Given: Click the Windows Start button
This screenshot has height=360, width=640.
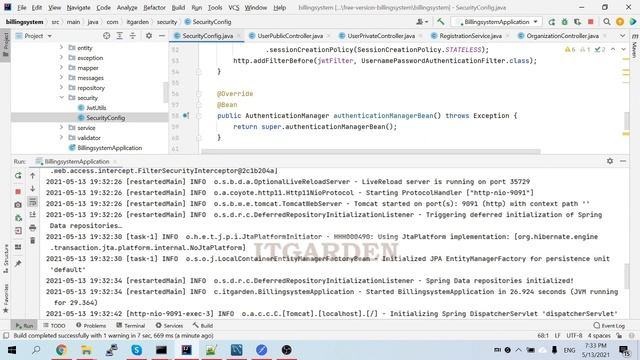Looking at the screenshot, I should (x=11, y=350).
